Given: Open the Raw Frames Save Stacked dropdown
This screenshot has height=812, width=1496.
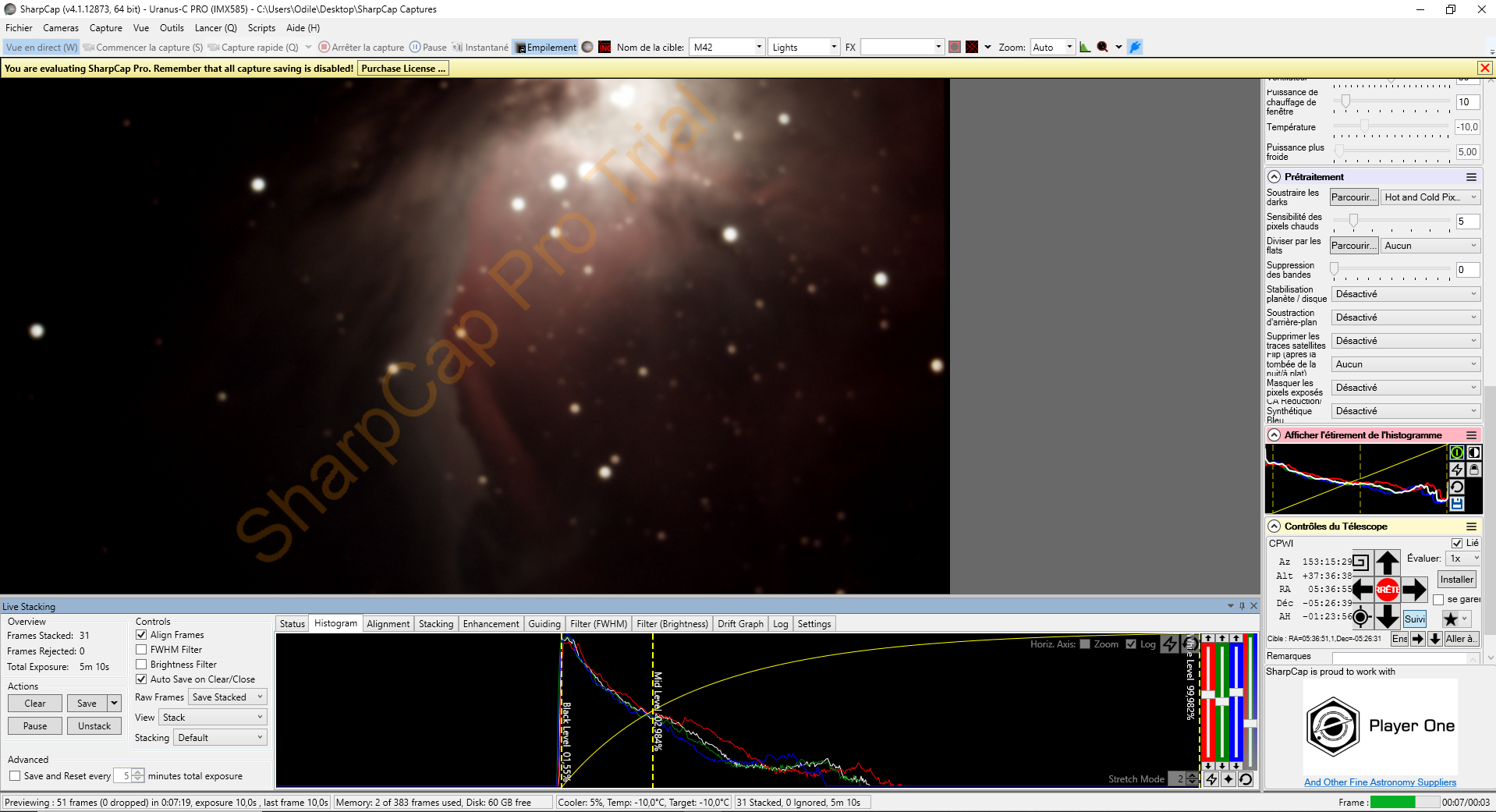Looking at the screenshot, I should pos(228,697).
